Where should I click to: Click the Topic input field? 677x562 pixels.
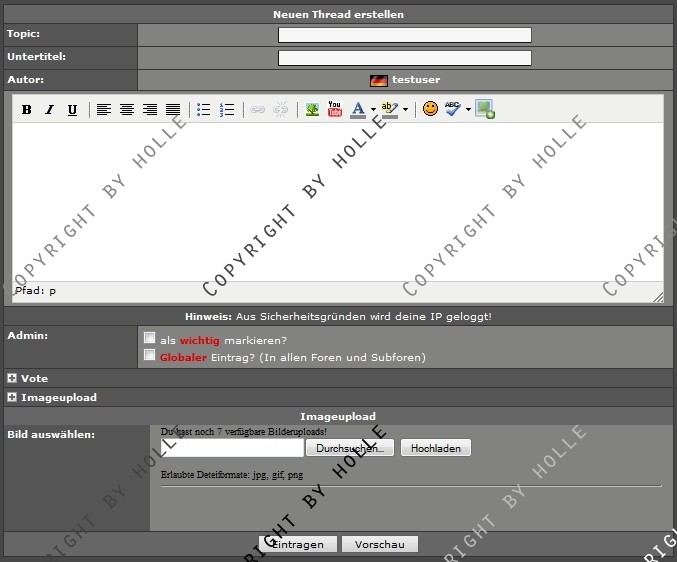coord(405,35)
